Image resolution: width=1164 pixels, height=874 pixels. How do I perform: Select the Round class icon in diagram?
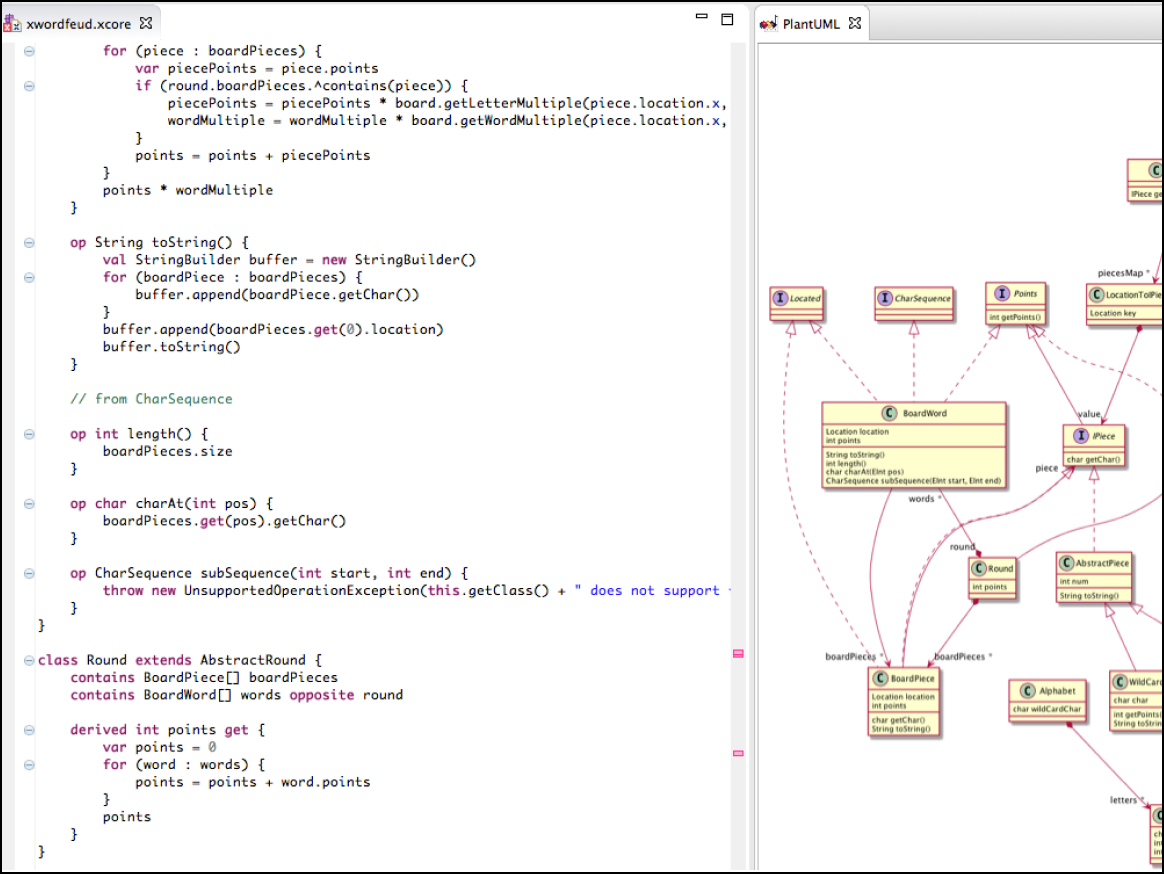point(978,568)
